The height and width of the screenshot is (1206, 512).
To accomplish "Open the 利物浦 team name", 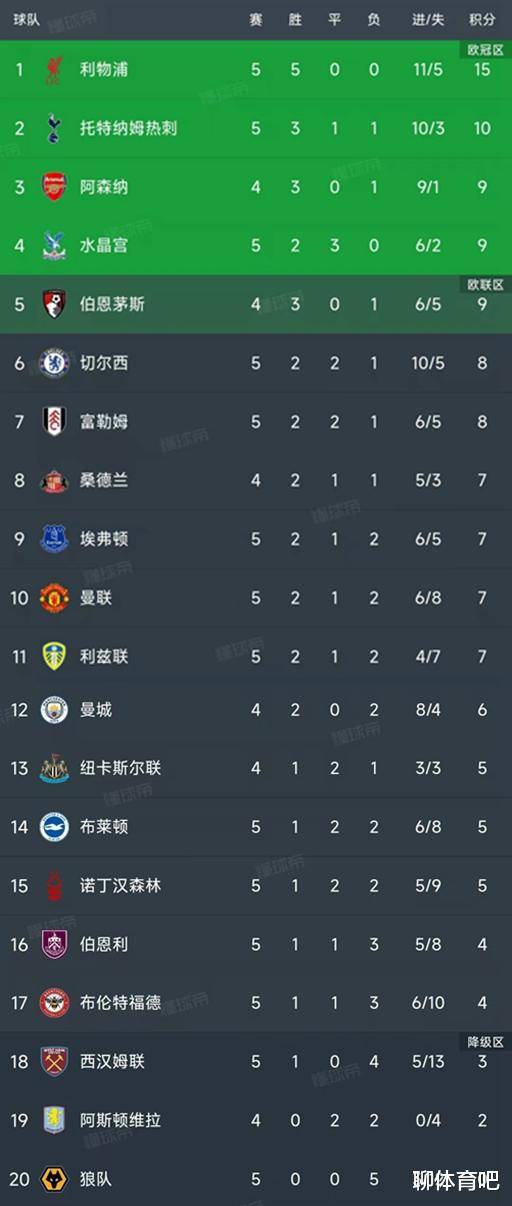I will 104,69.
